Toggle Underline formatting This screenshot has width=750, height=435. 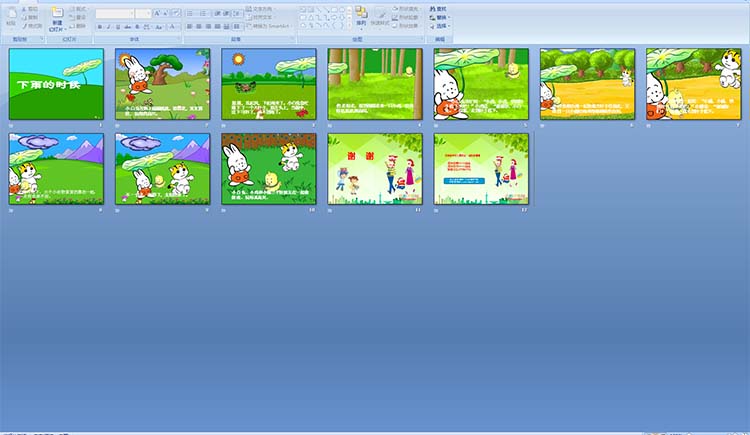click(118, 27)
